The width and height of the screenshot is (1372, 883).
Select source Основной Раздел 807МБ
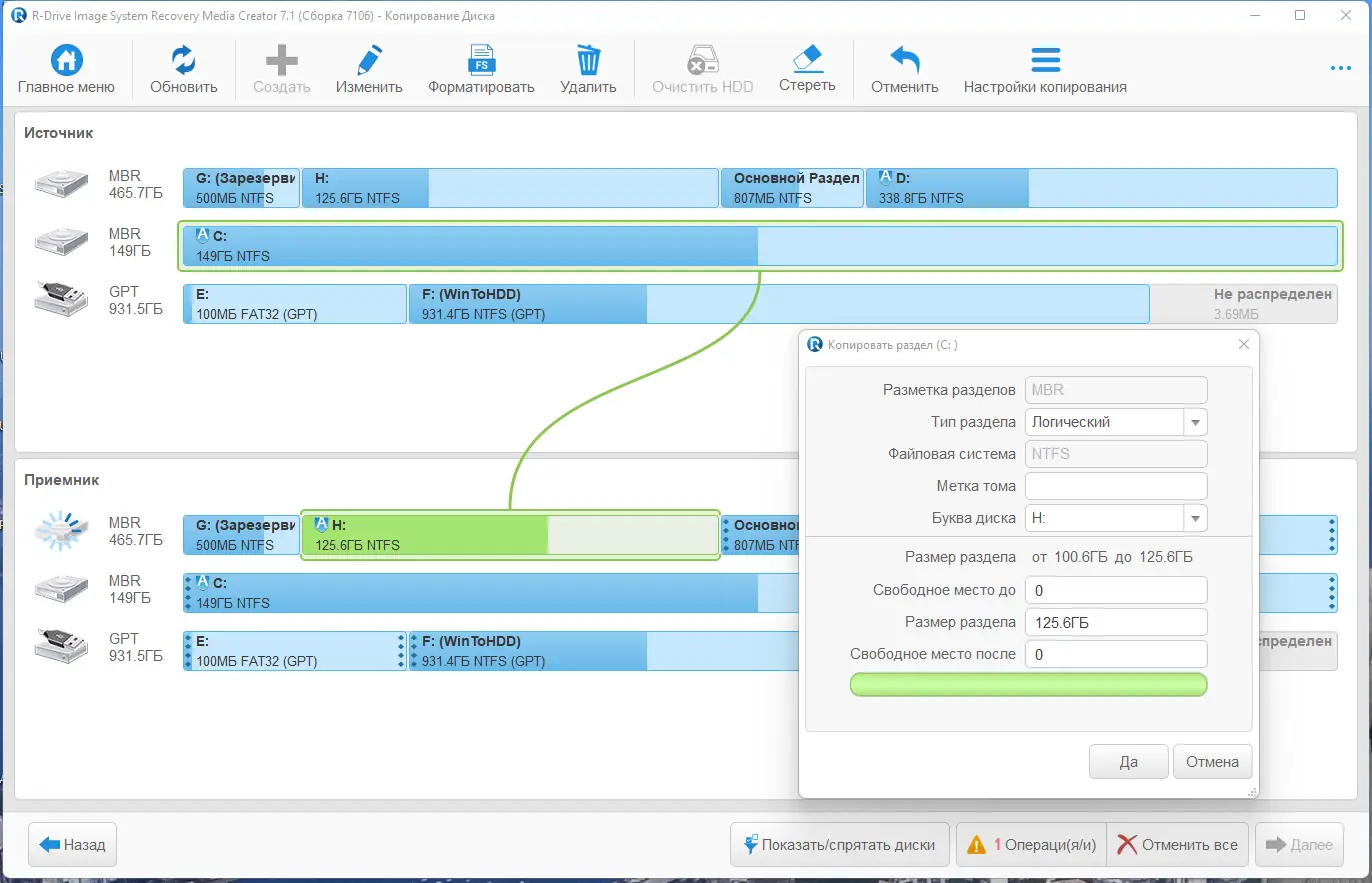click(792, 188)
